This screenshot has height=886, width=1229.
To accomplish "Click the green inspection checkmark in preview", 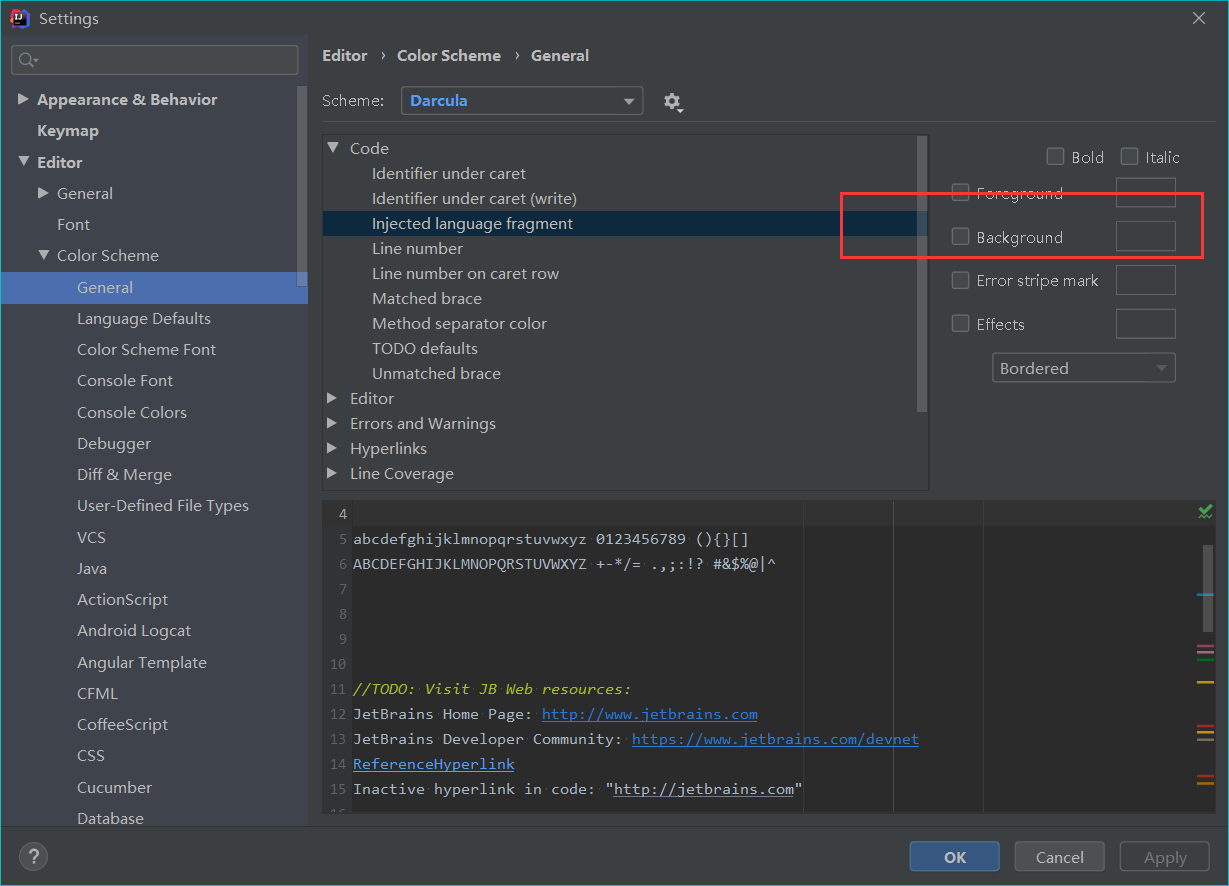I will point(1205,512).
